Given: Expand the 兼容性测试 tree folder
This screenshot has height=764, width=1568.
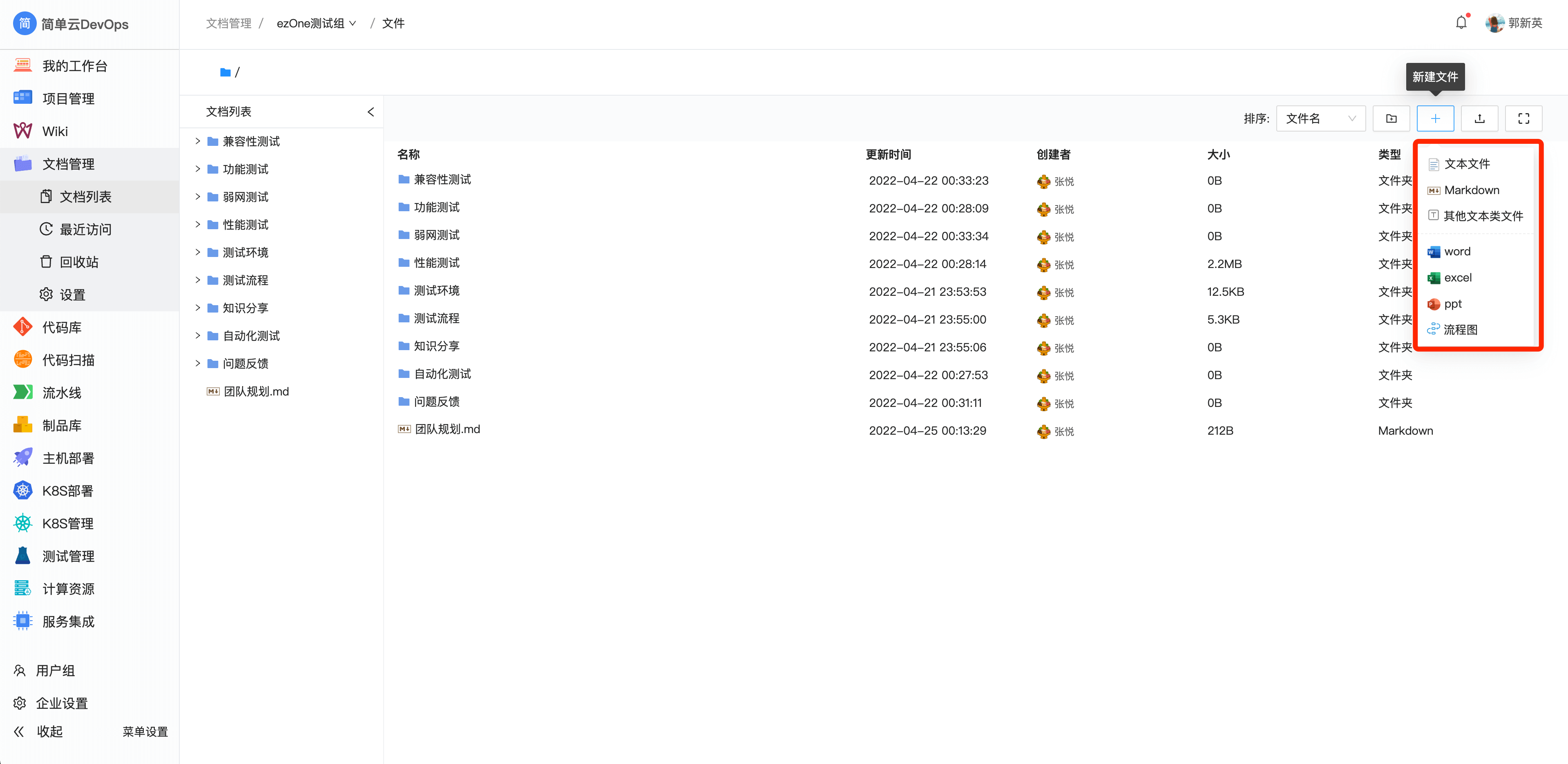Looking at the screenshot, I should tap(197, 141).
